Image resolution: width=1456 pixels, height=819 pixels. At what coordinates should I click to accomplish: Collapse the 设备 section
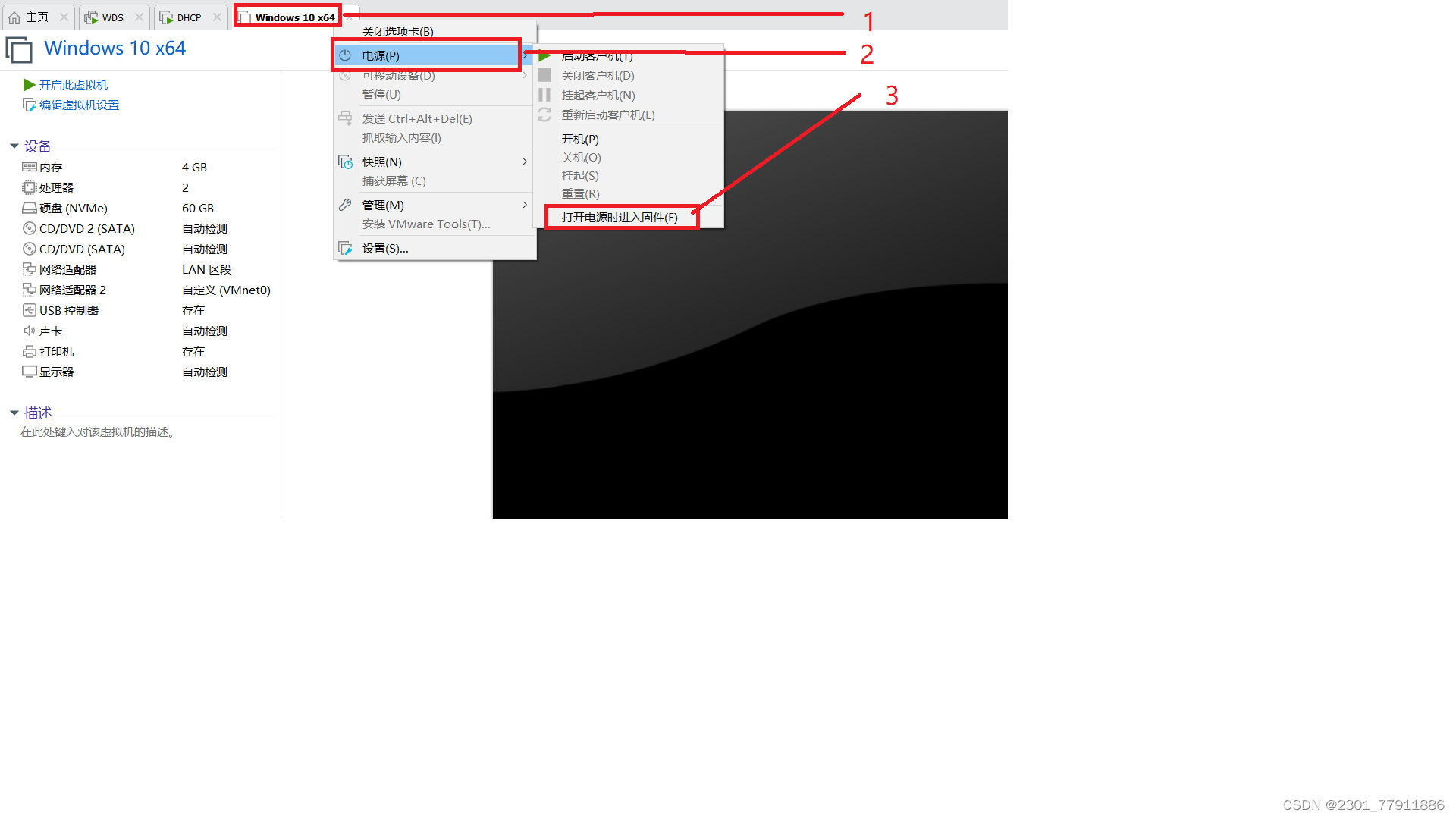[x=14, y=146]
